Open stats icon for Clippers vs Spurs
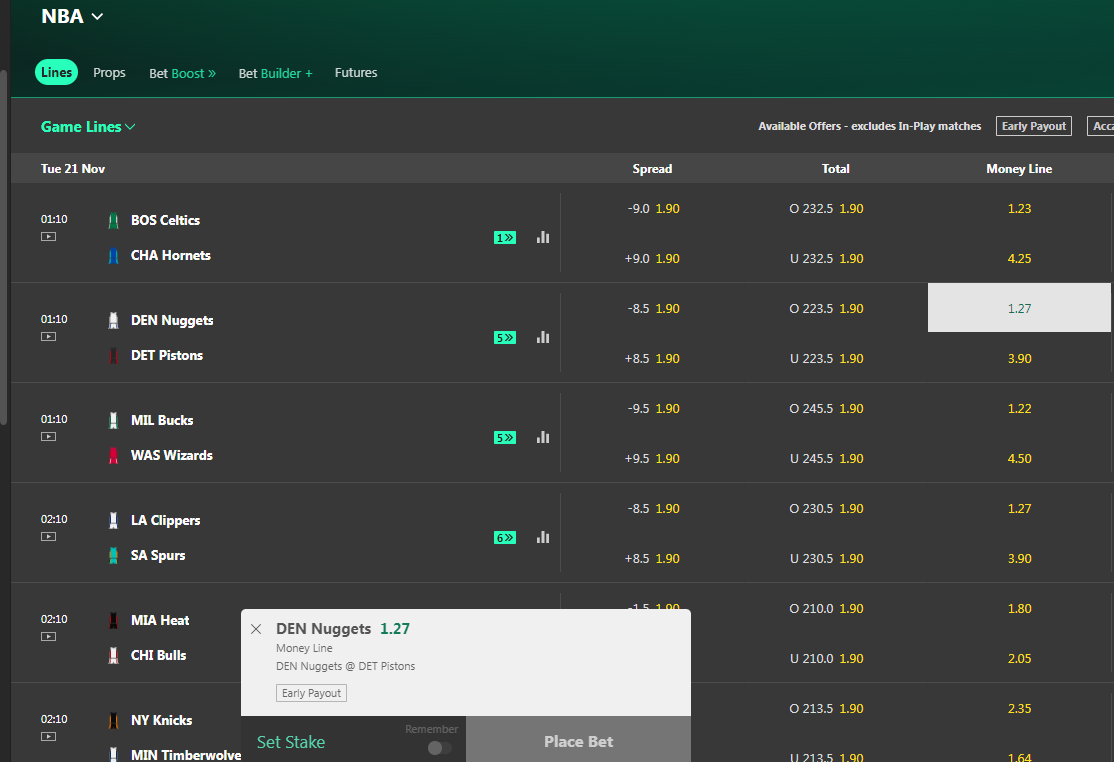The width and height of the screenshot is (1114, 762). click(x=543, y=537)
